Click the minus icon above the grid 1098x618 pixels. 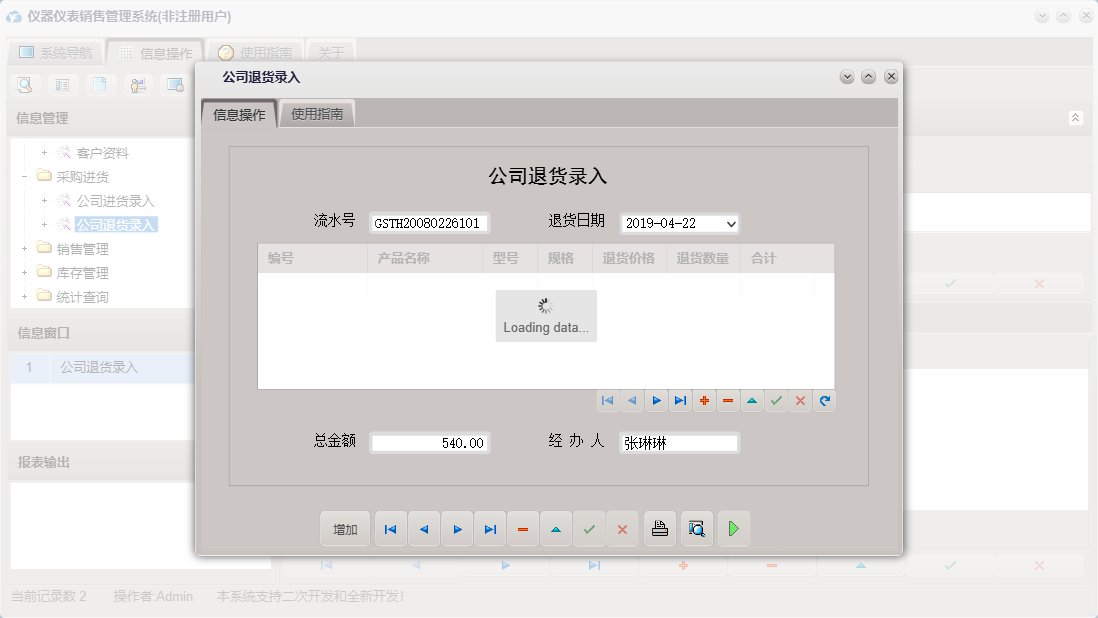coord(728,400)
